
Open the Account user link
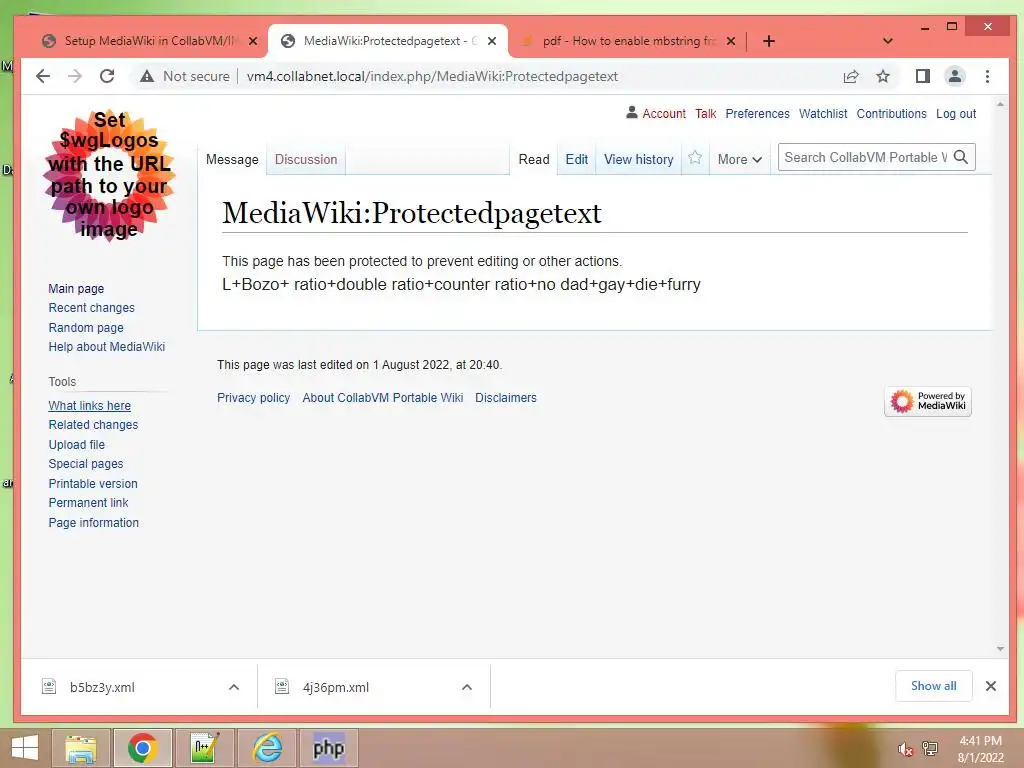[x=664, y=114]
